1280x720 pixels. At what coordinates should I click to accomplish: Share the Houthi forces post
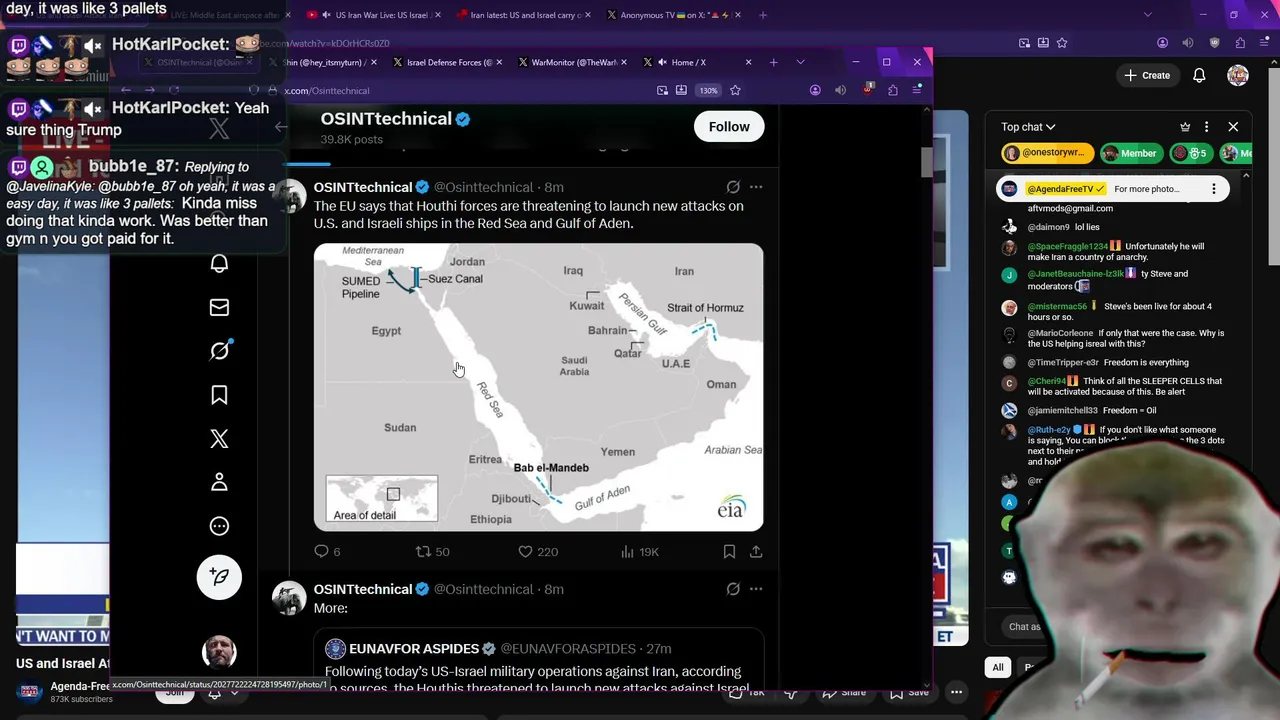[756, 551]
